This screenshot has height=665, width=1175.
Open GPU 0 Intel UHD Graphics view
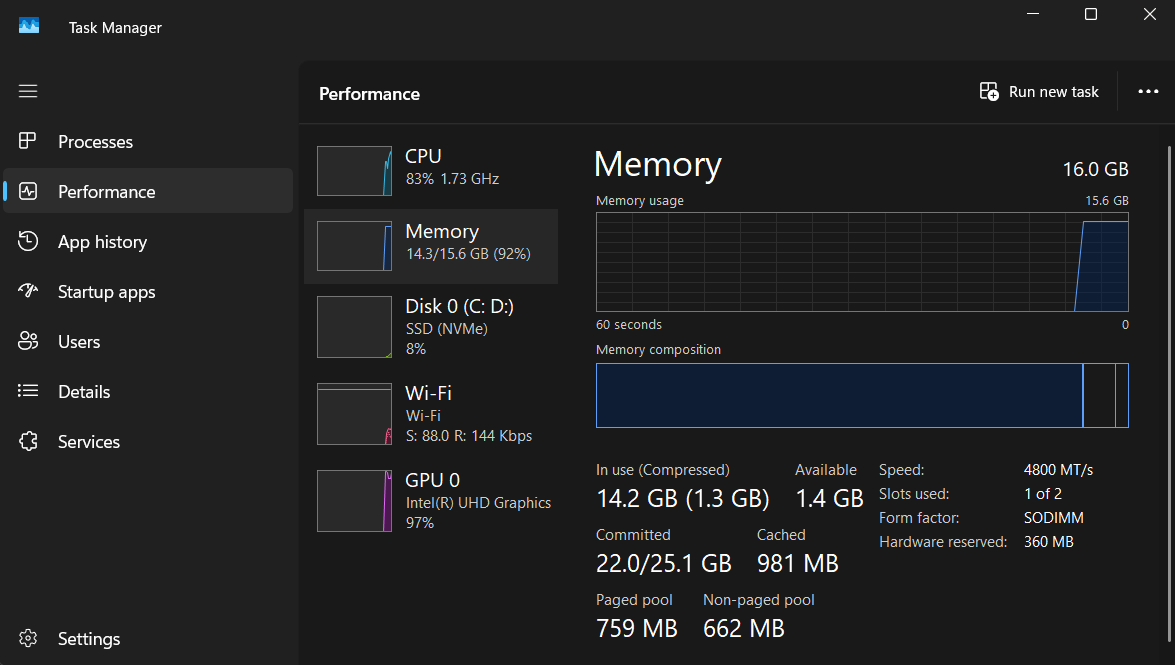point(431,500)
